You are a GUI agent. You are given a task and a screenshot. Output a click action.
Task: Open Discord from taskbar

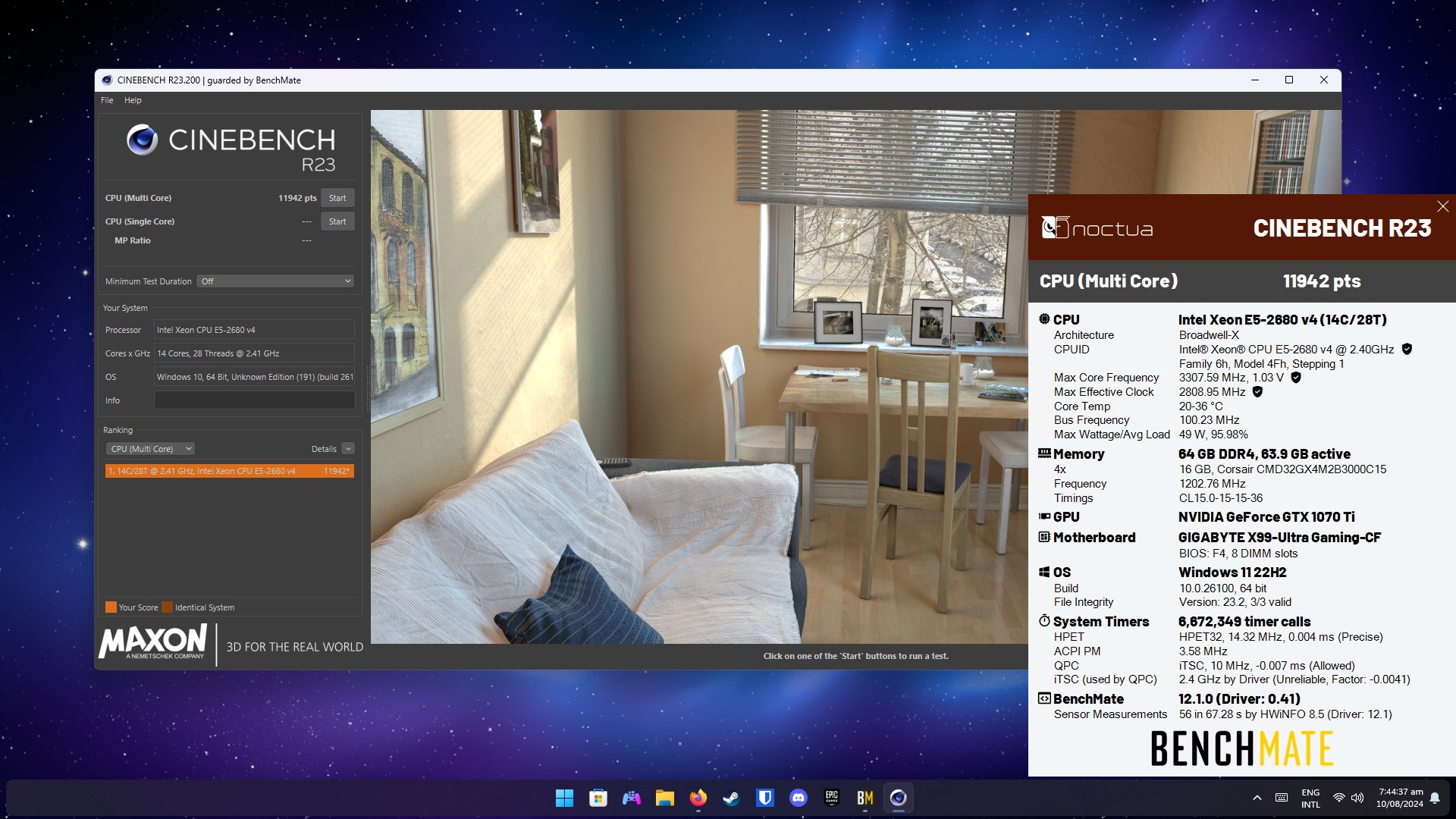coord(799,798)
